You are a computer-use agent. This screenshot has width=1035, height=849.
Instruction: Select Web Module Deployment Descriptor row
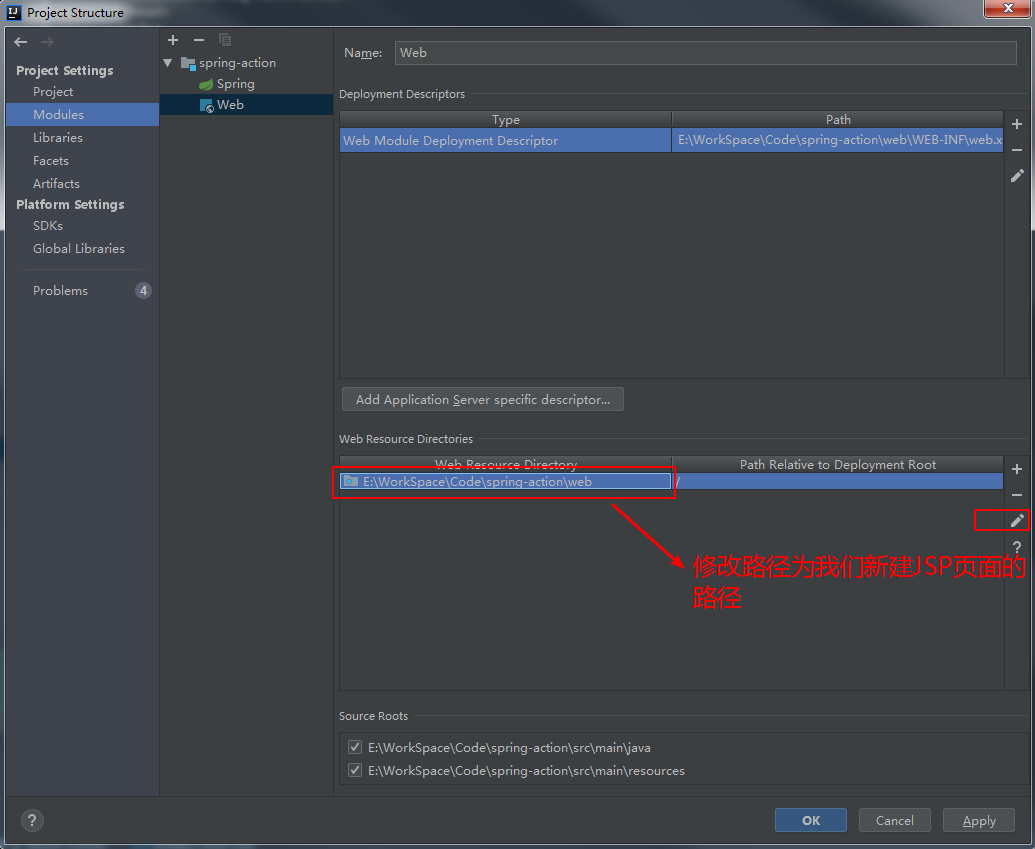pos(506,141)
